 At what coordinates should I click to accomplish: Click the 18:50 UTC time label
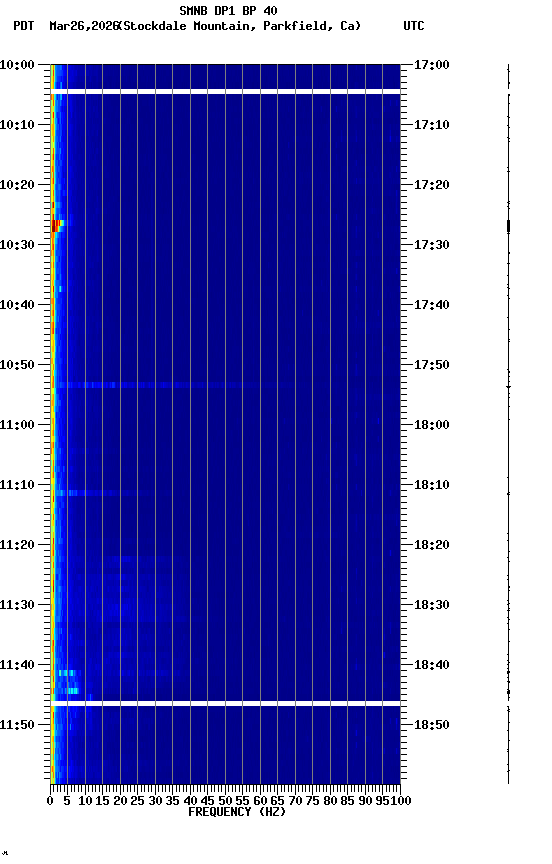(x=432, y=725)
